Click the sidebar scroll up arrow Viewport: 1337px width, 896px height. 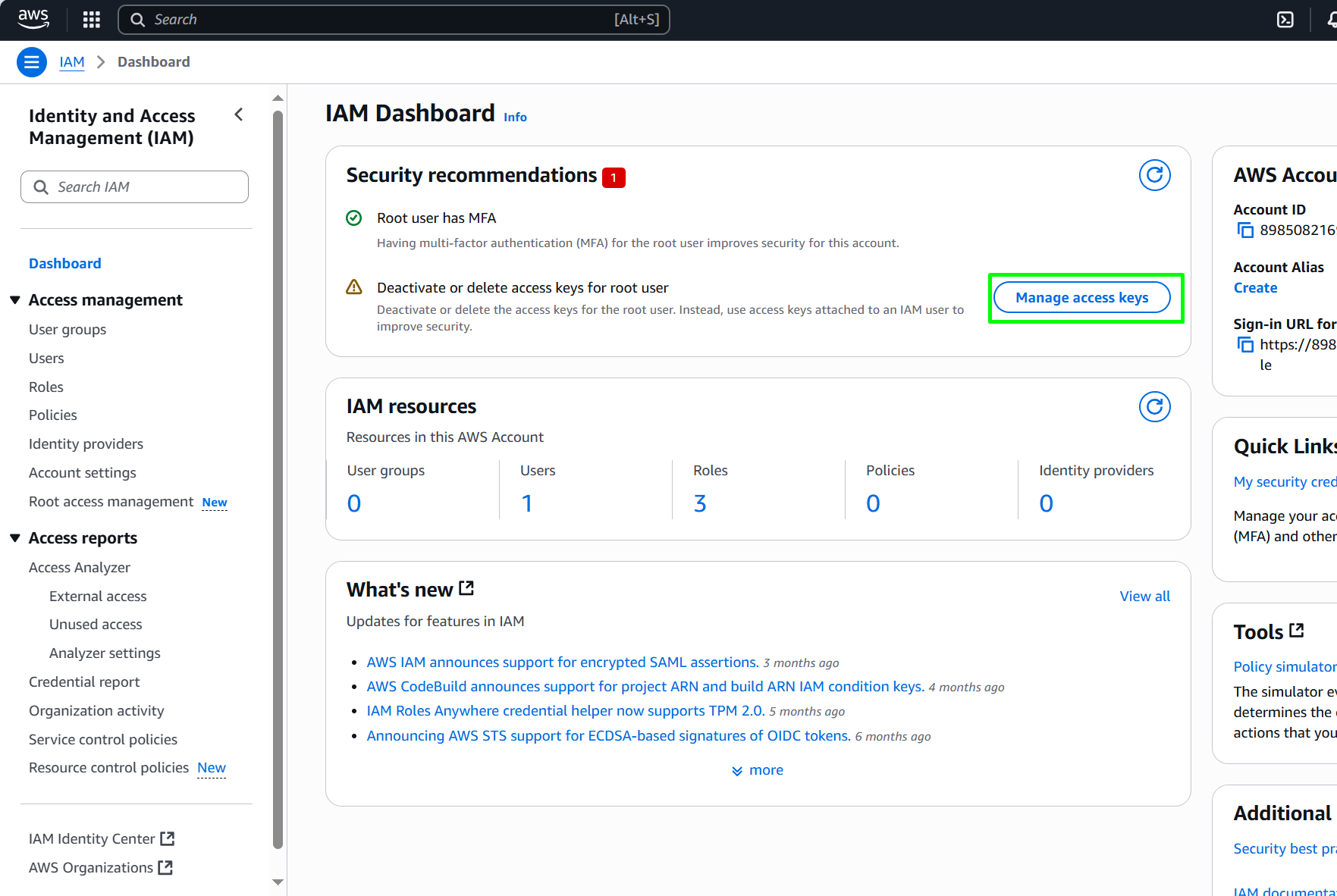[x=278, y=99]
